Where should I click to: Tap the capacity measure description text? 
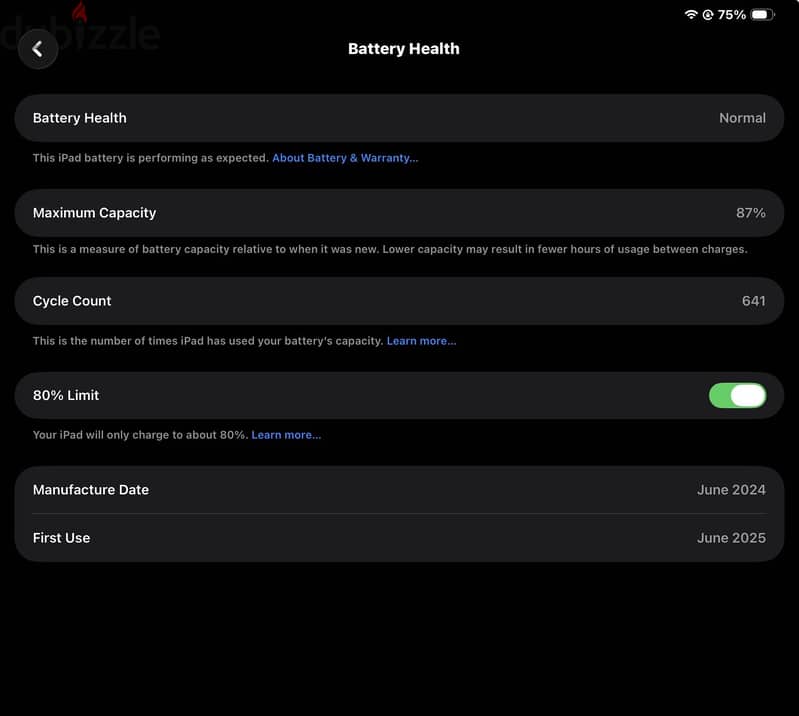(x=390, y=249)
